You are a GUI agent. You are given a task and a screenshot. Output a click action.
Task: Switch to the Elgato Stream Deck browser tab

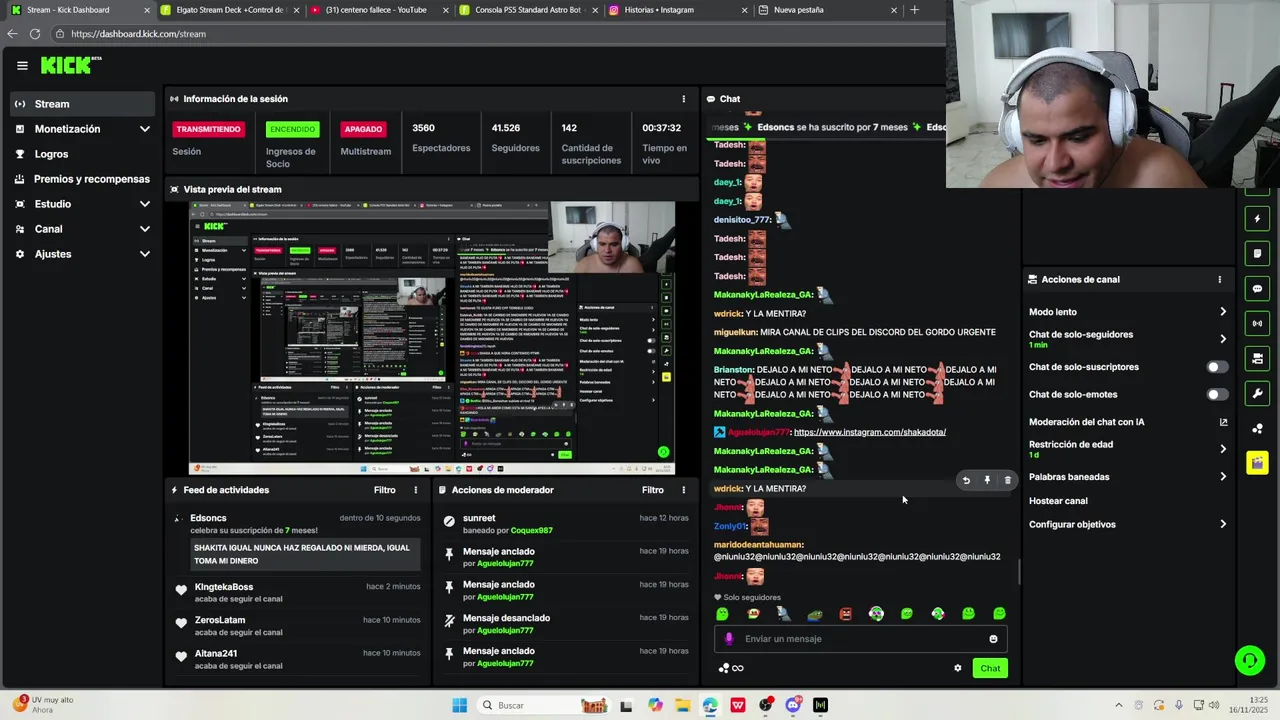coord(230,10)
